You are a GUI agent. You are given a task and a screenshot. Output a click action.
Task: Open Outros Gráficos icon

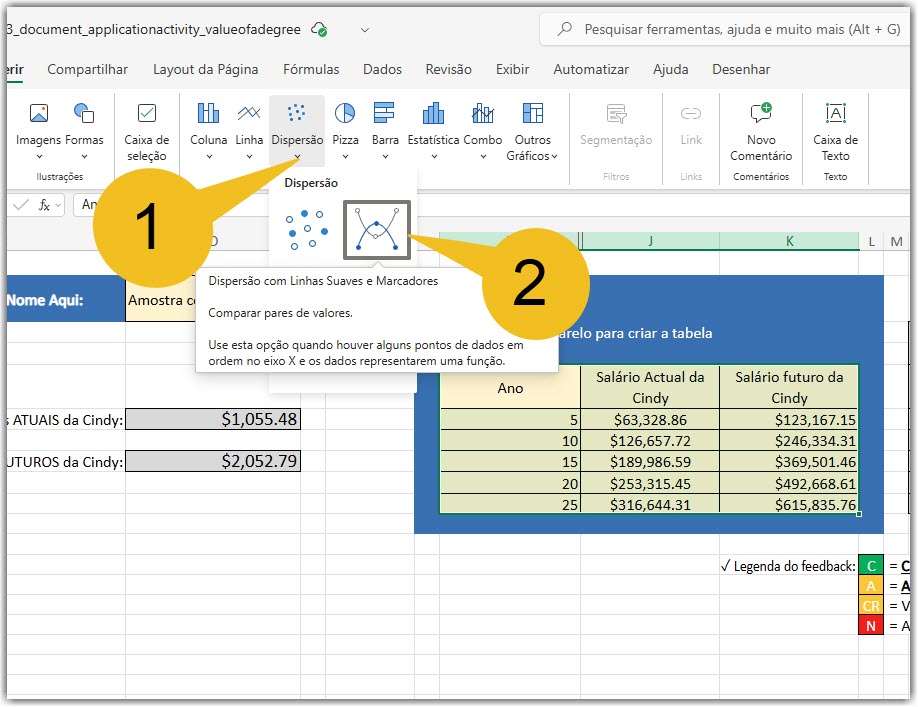tap(533, 114)
